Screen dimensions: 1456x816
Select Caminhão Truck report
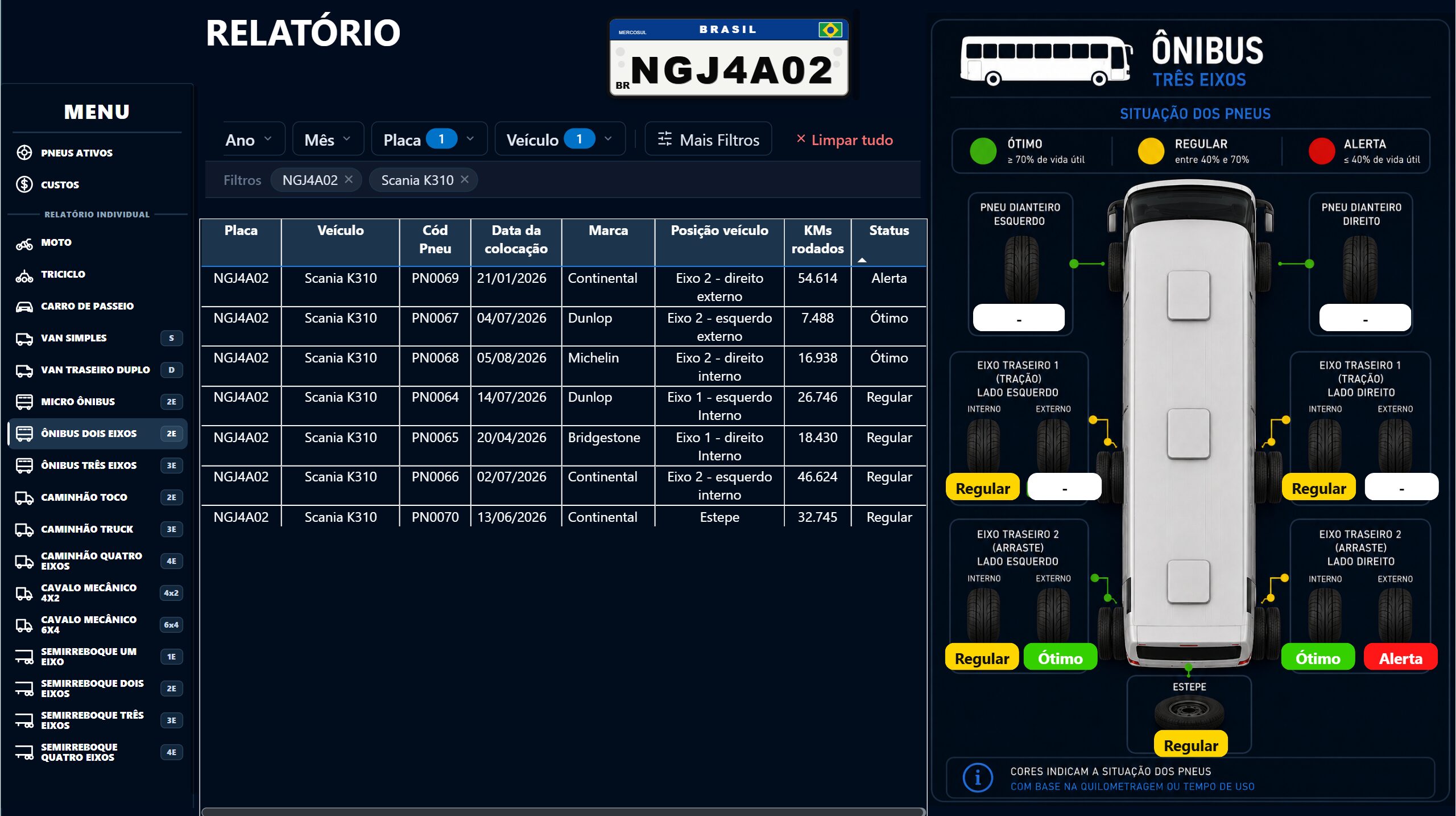tap(98, 529)
